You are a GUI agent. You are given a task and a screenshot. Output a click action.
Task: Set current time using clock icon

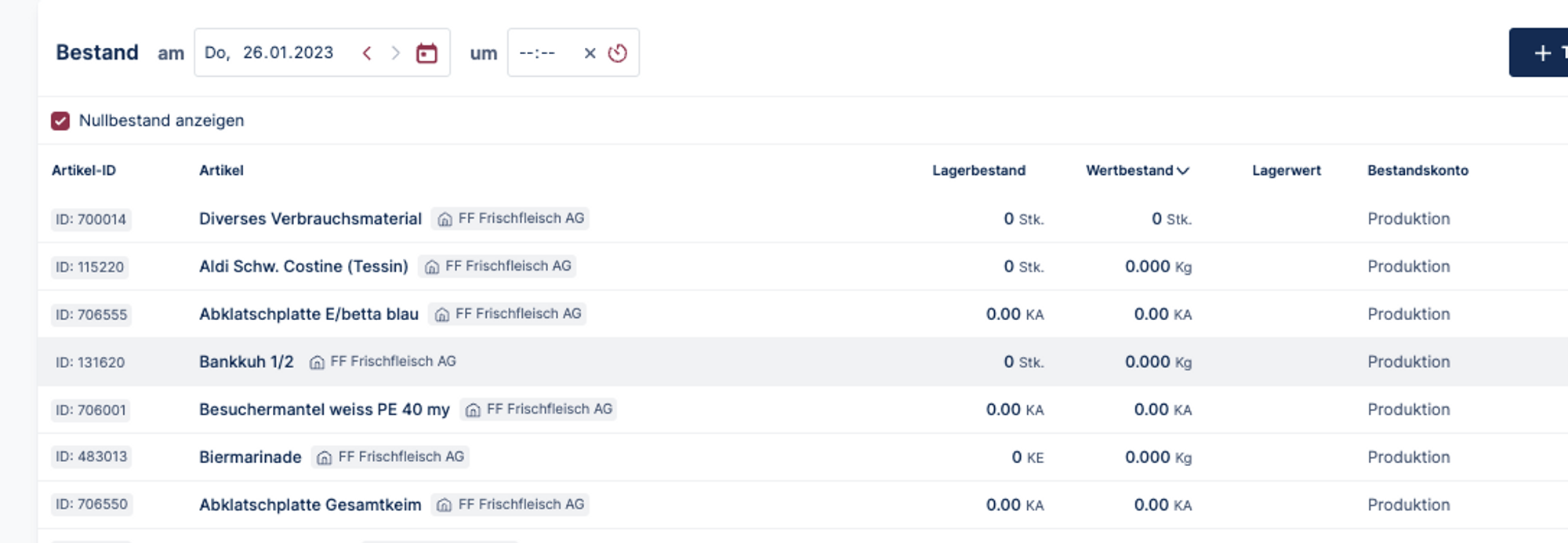click(x=618, y=53)
